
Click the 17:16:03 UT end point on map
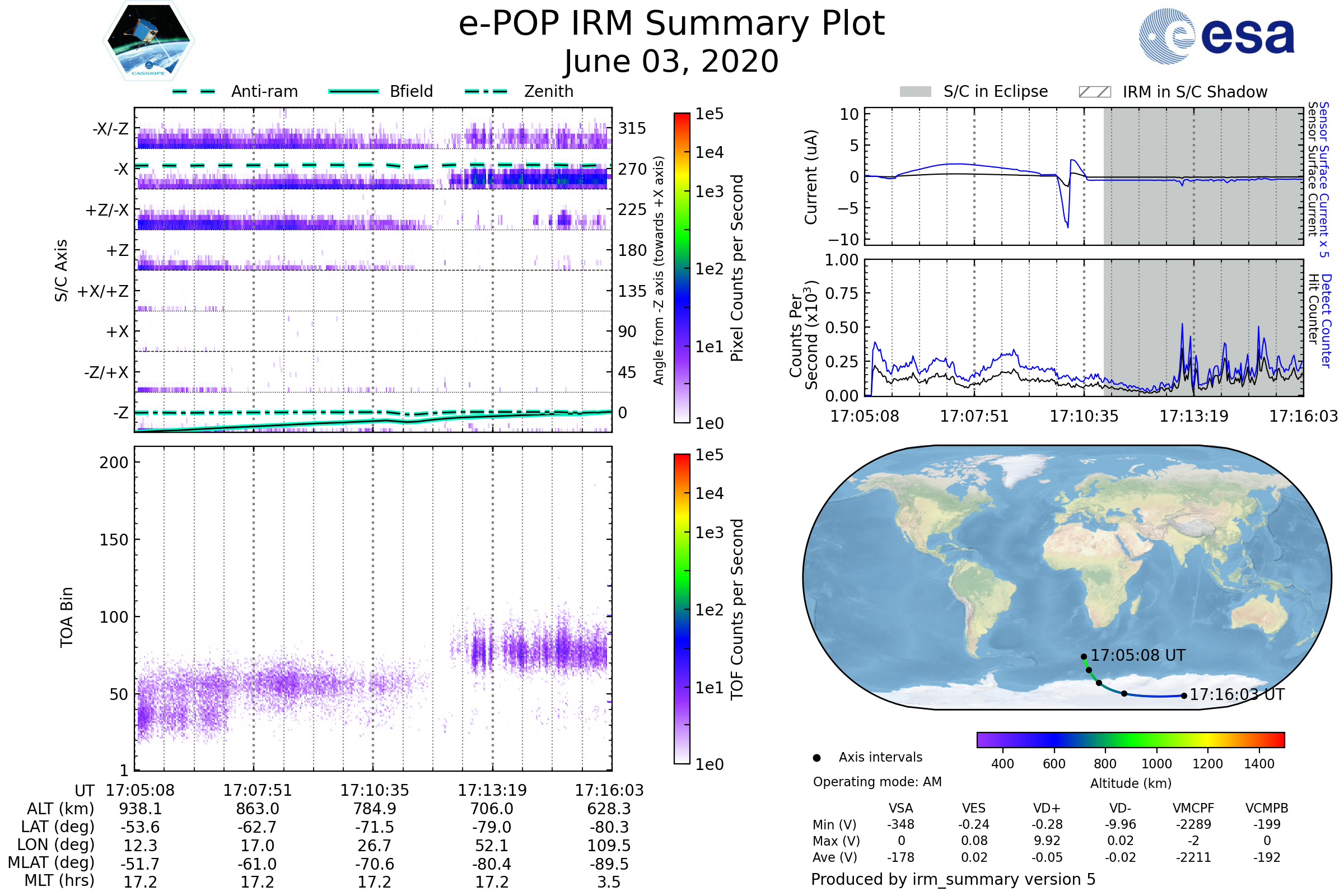(1184, 696)
